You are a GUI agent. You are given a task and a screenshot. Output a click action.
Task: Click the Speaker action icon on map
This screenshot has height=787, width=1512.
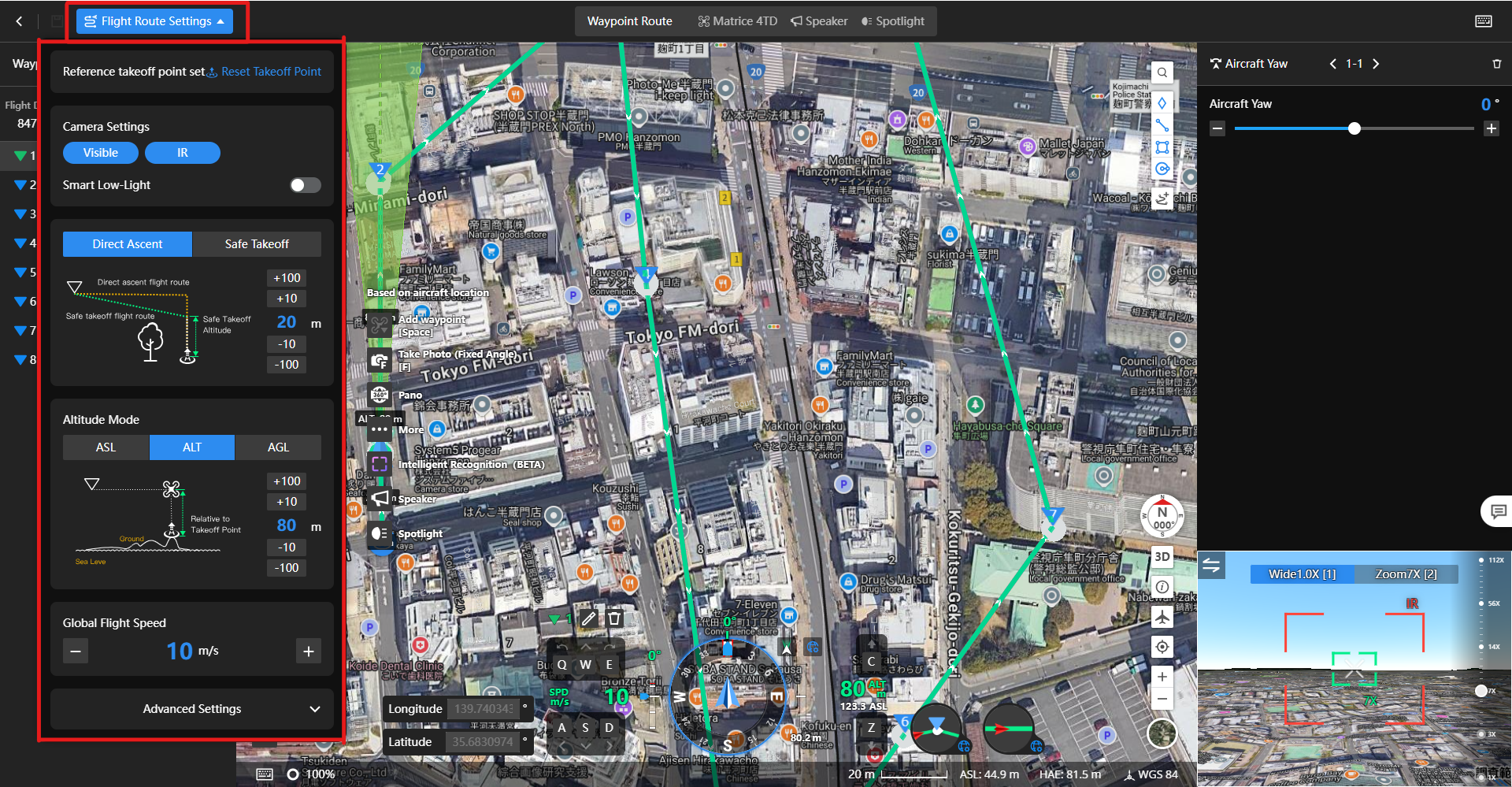380,499
